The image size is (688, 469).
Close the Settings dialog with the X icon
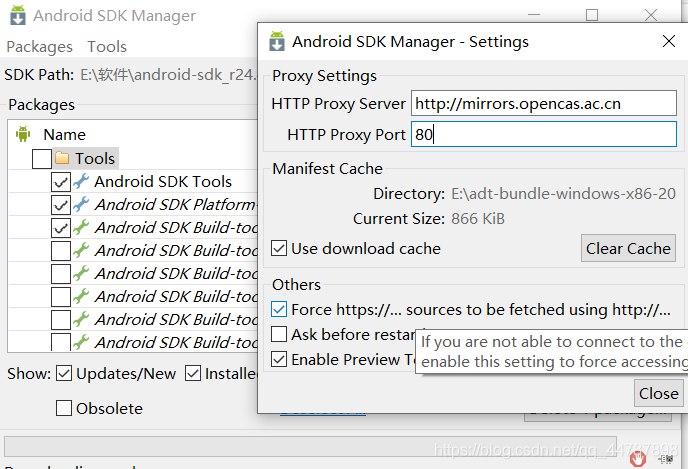click(x=669, y=41)
